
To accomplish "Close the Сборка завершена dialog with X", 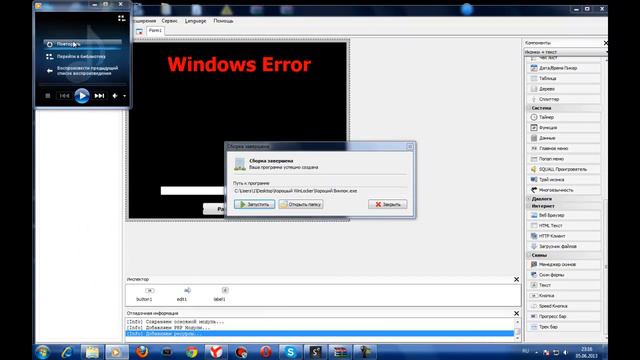I will (x=410, y=146).
